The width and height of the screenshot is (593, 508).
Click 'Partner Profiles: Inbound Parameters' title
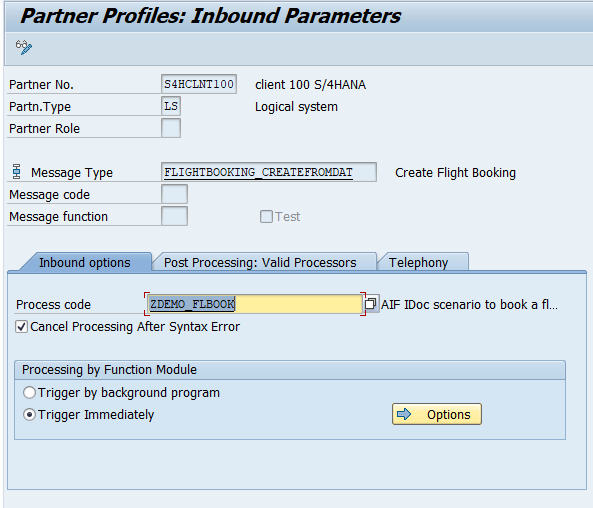(x=211, y=16)
